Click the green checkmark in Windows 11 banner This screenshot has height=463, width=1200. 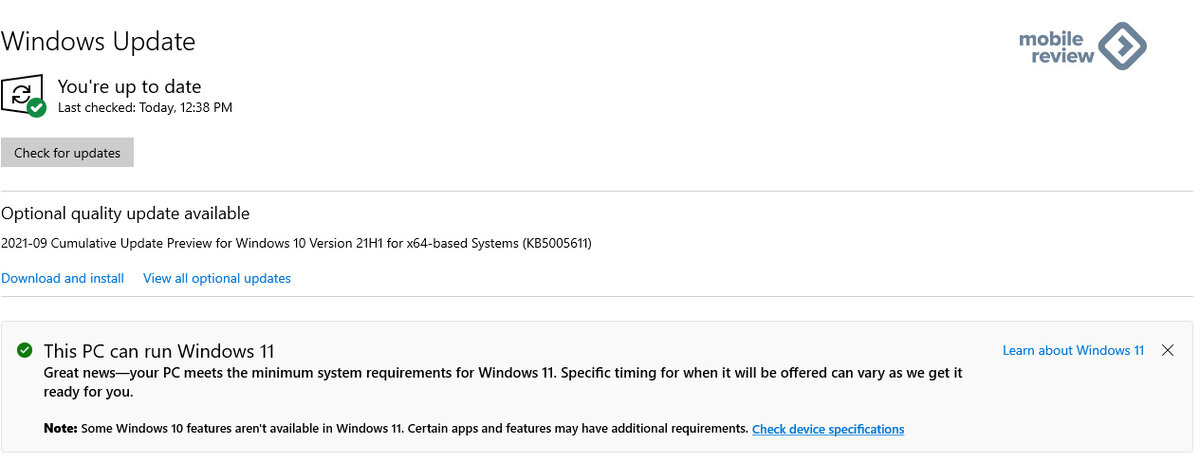click(25, 350)
